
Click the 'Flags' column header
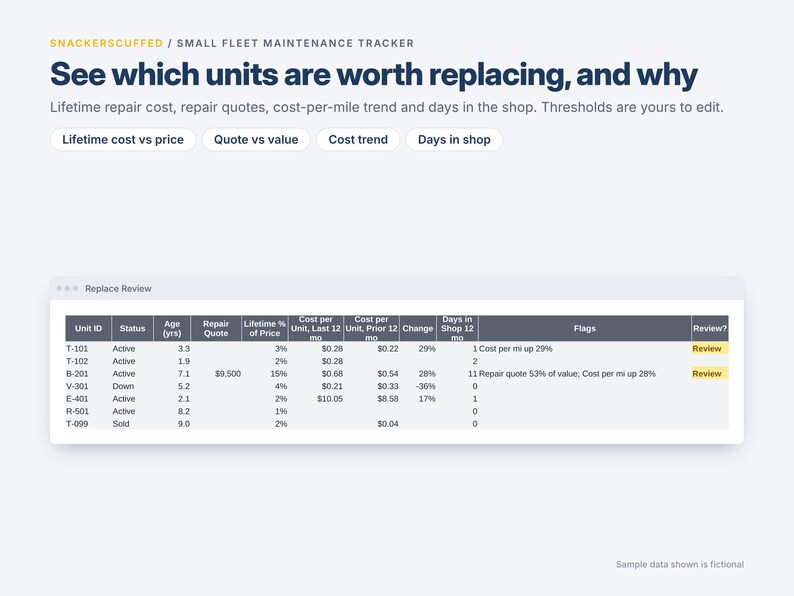click(585, 328)
